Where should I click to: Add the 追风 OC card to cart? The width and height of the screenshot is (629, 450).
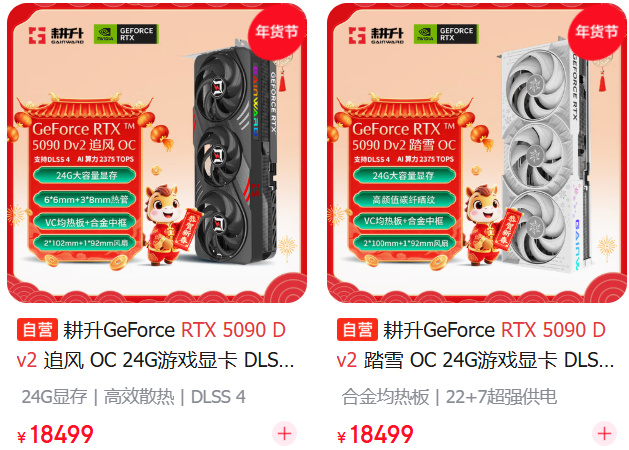pyautogui.click(x=284, y=434)
